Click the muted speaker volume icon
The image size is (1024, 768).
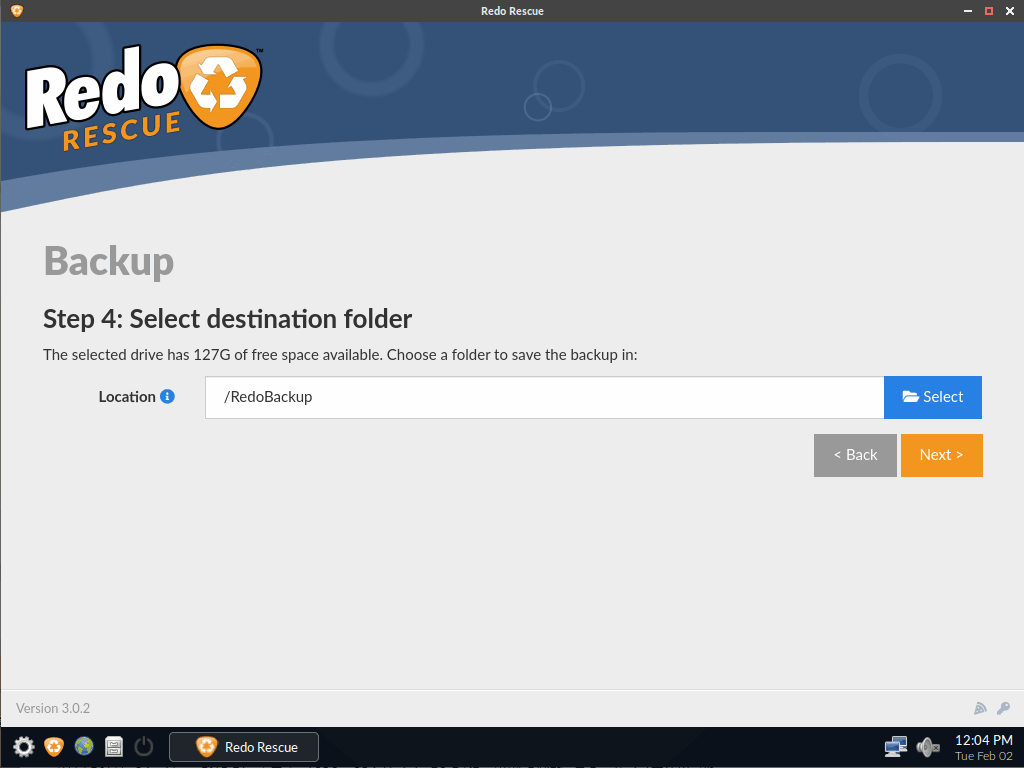tap(927, 746)
